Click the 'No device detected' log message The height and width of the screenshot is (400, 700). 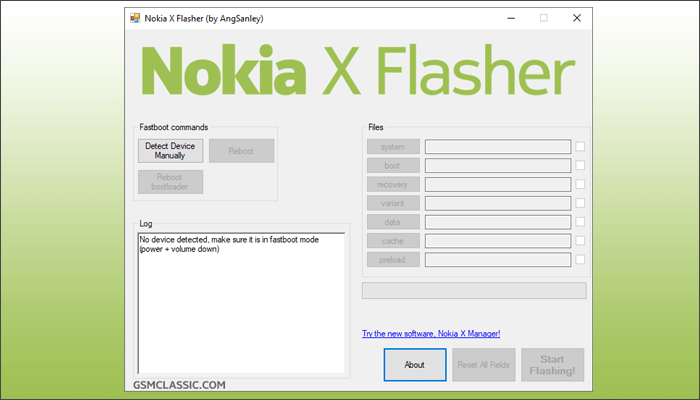(229, 244)
